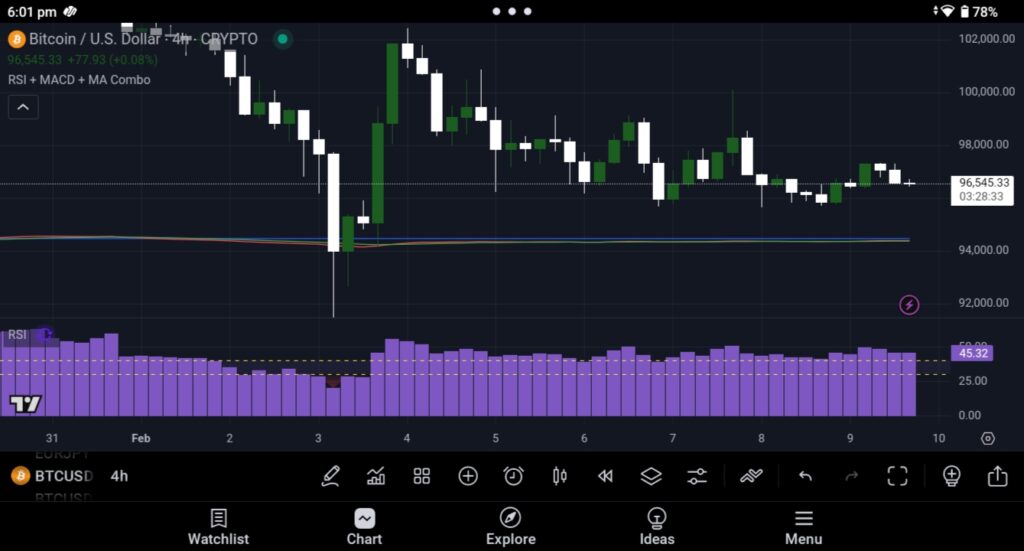
Task: Tap the 100,000.00 price axis label
Action: [986, 91]
